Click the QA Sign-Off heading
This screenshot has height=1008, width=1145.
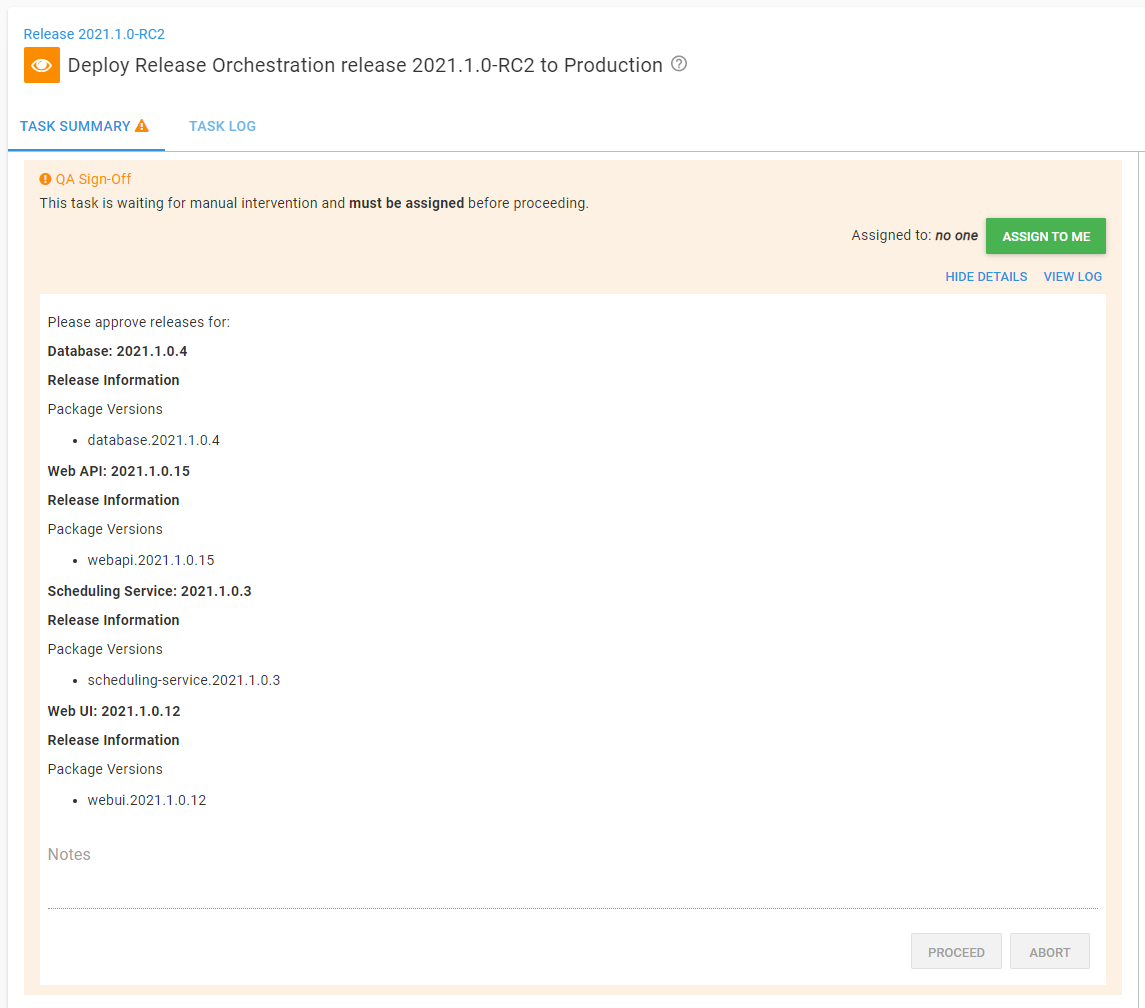pyautogui.click(x=94, y=179)
